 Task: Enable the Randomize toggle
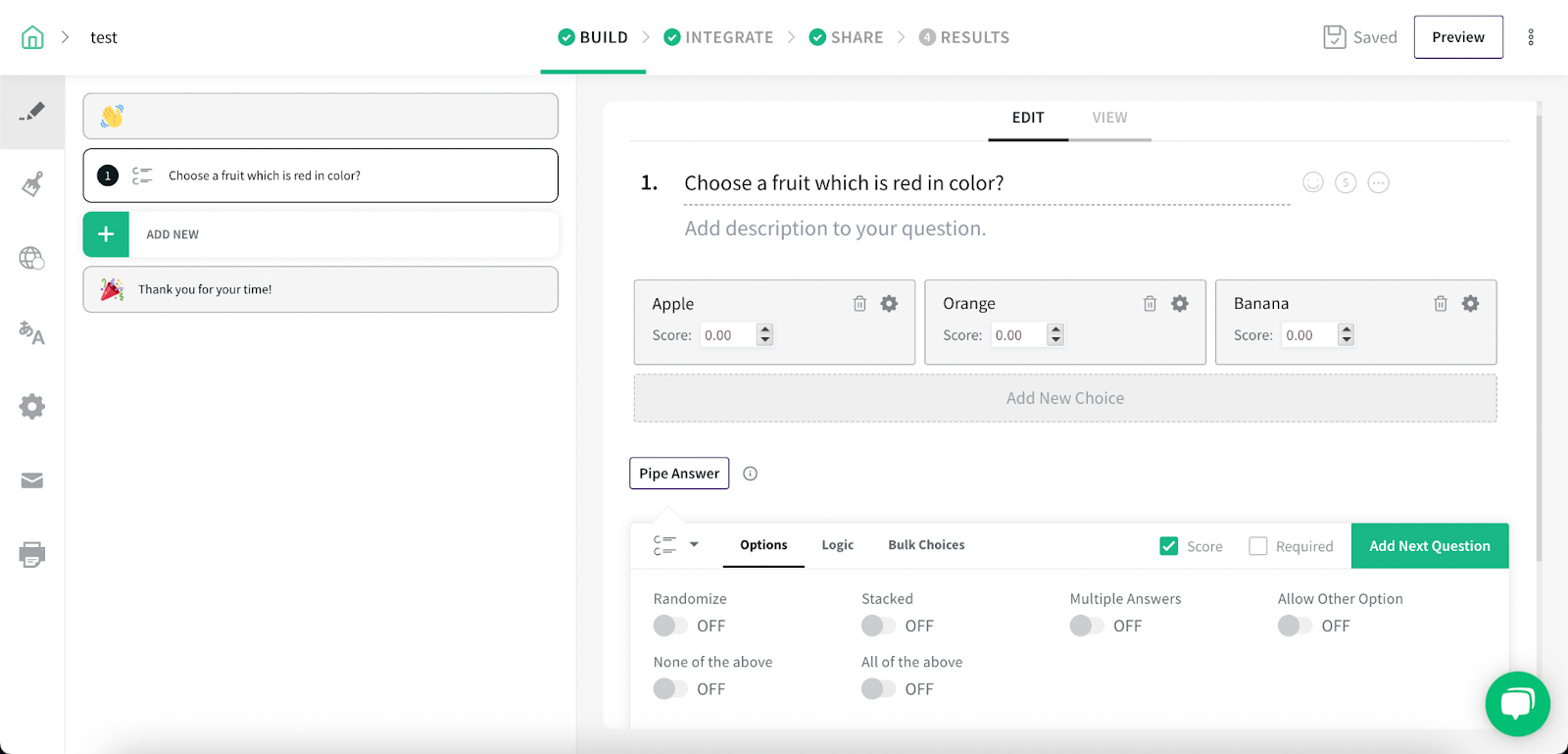tap(670, 626)
